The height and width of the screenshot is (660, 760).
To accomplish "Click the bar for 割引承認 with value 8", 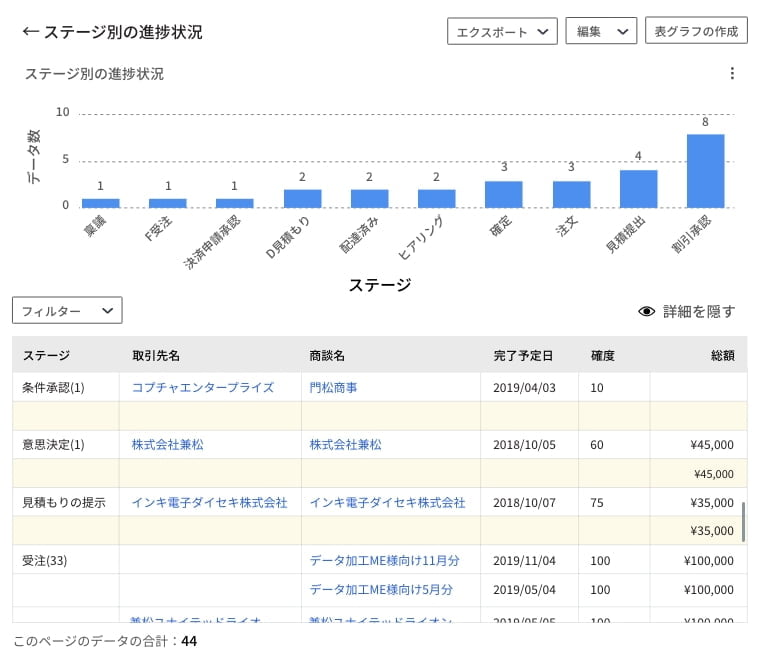I will pyautogui.click(x=705, y=171).
